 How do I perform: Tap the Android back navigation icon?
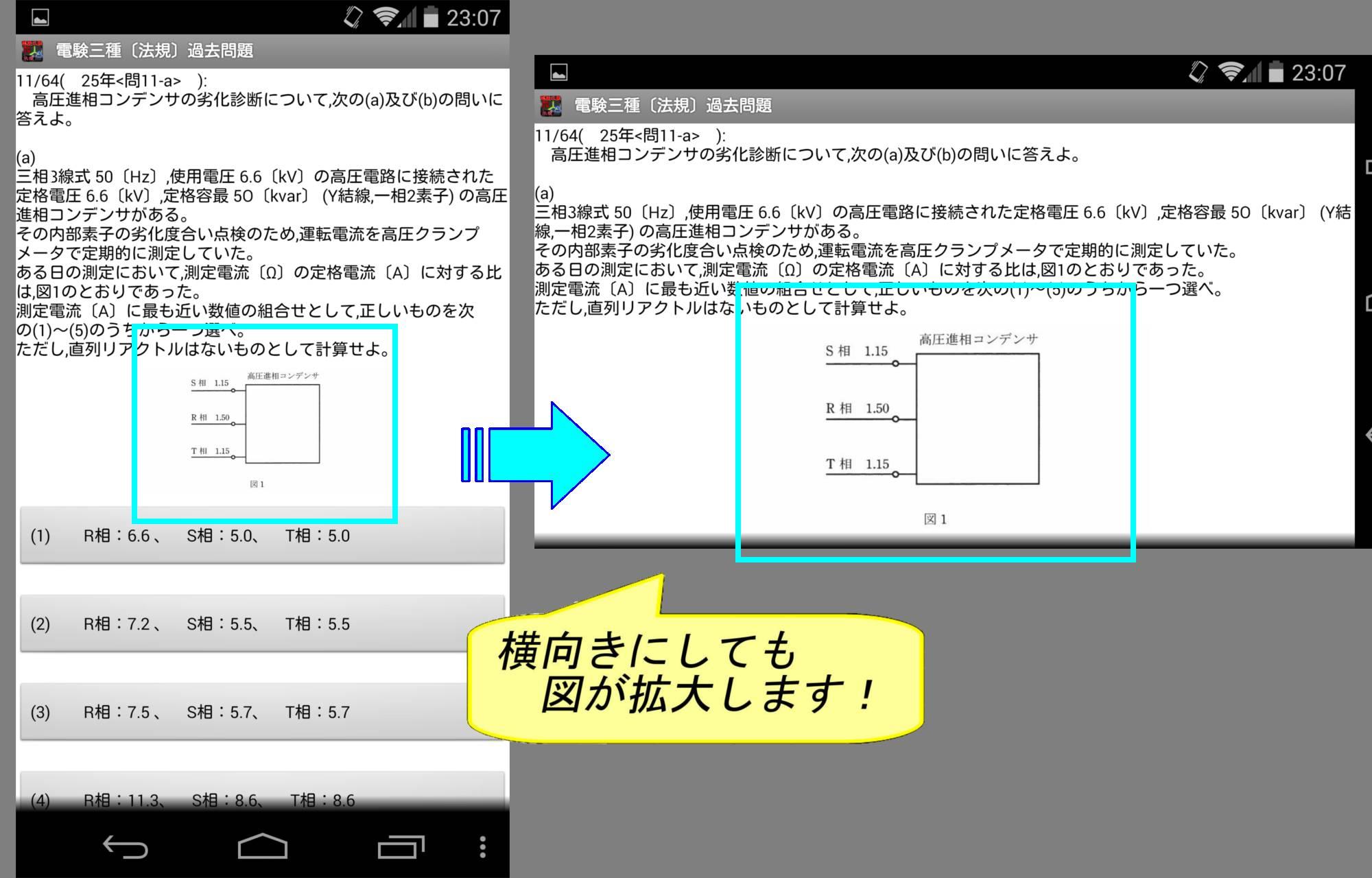click(126, 846)
